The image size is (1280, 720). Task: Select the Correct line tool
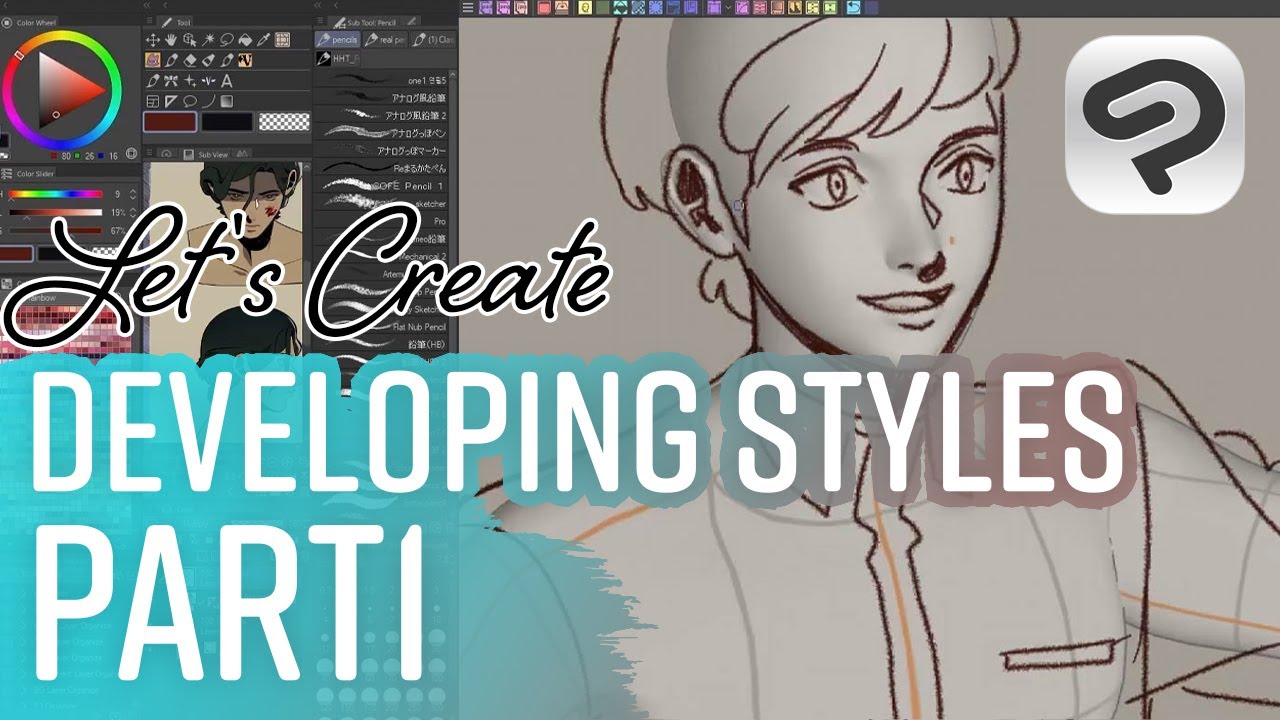click(x=208, y=81)
